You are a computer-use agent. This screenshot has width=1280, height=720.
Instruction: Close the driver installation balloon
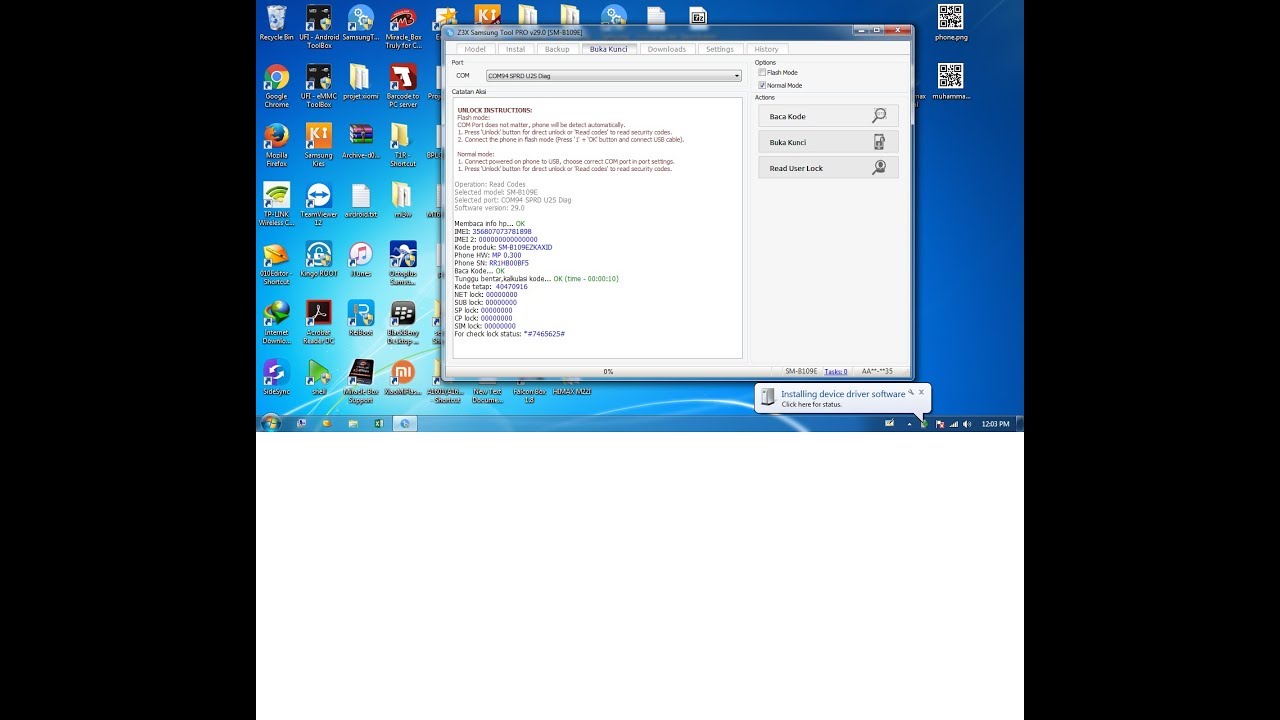pos(921,392)
